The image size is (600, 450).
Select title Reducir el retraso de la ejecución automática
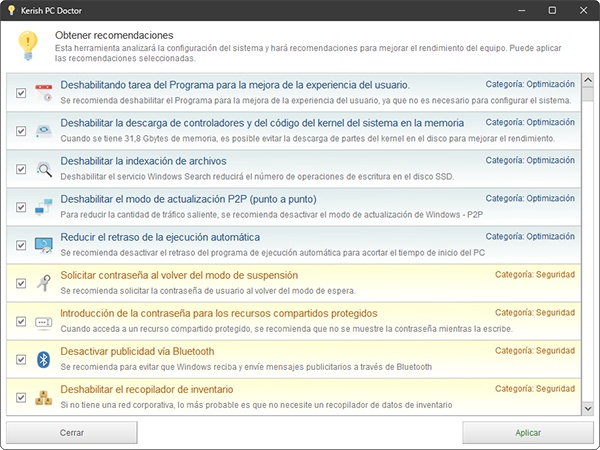(160, 237)
